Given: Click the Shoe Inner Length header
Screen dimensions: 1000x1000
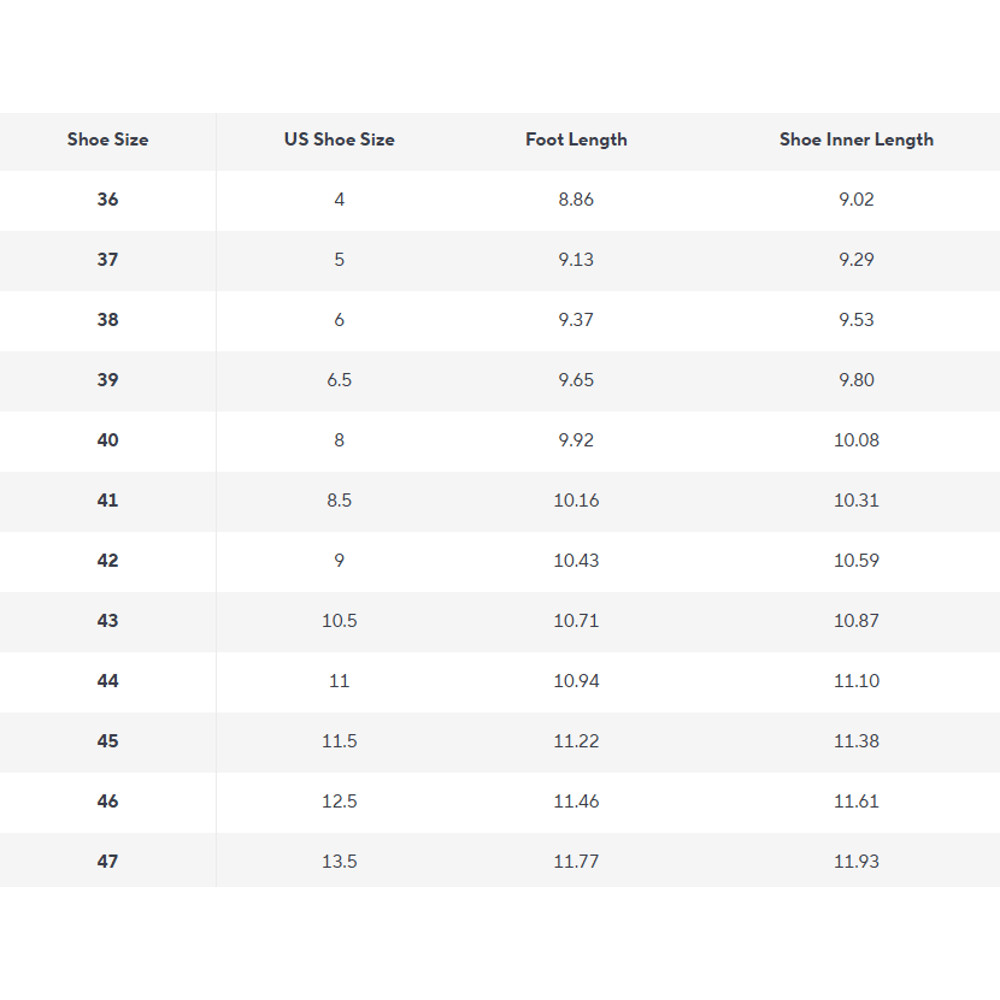Looking at the screenshot, I should 856,140.
